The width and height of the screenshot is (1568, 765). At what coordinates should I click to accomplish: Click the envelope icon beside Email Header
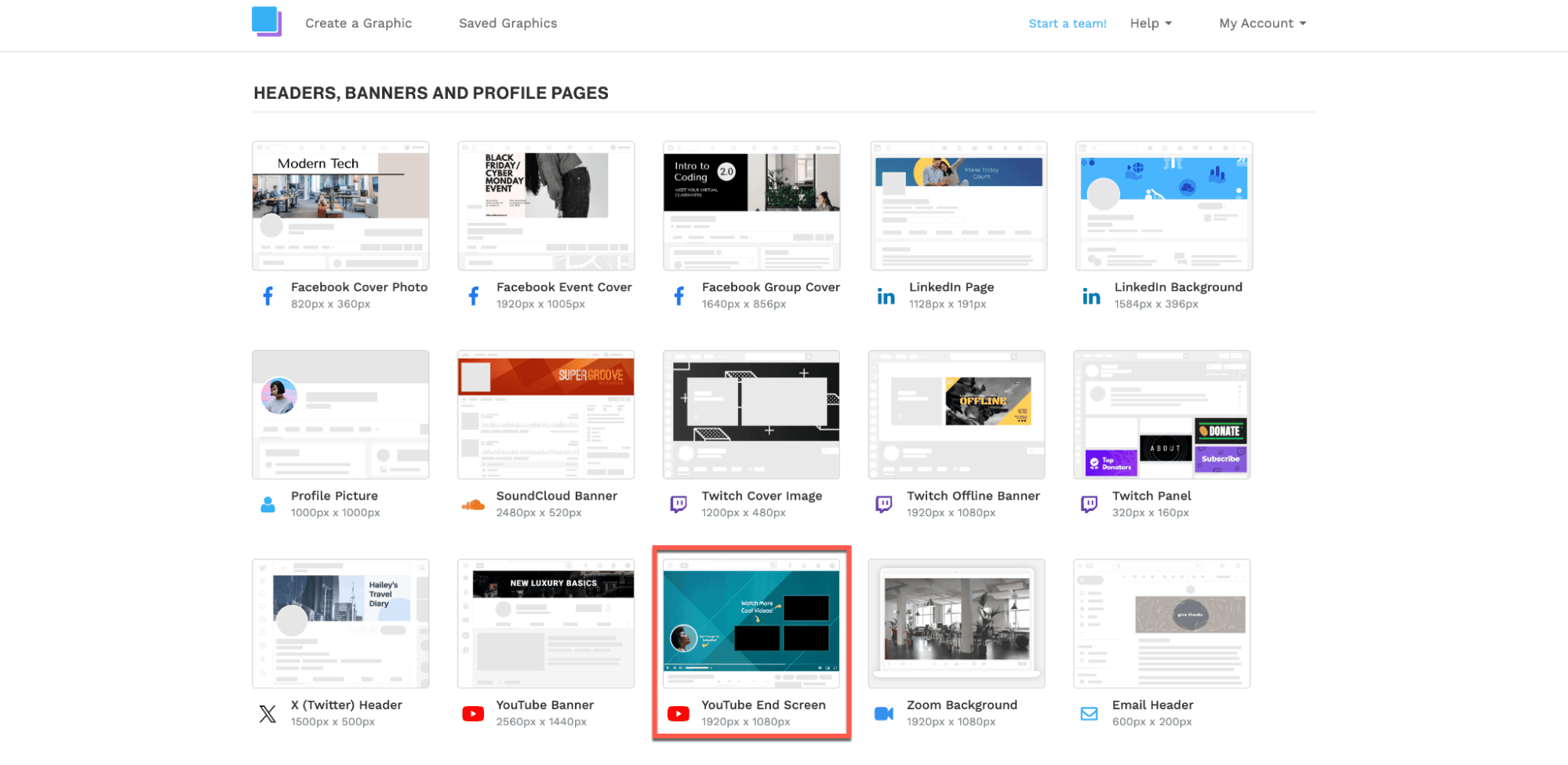point(1090,714)
